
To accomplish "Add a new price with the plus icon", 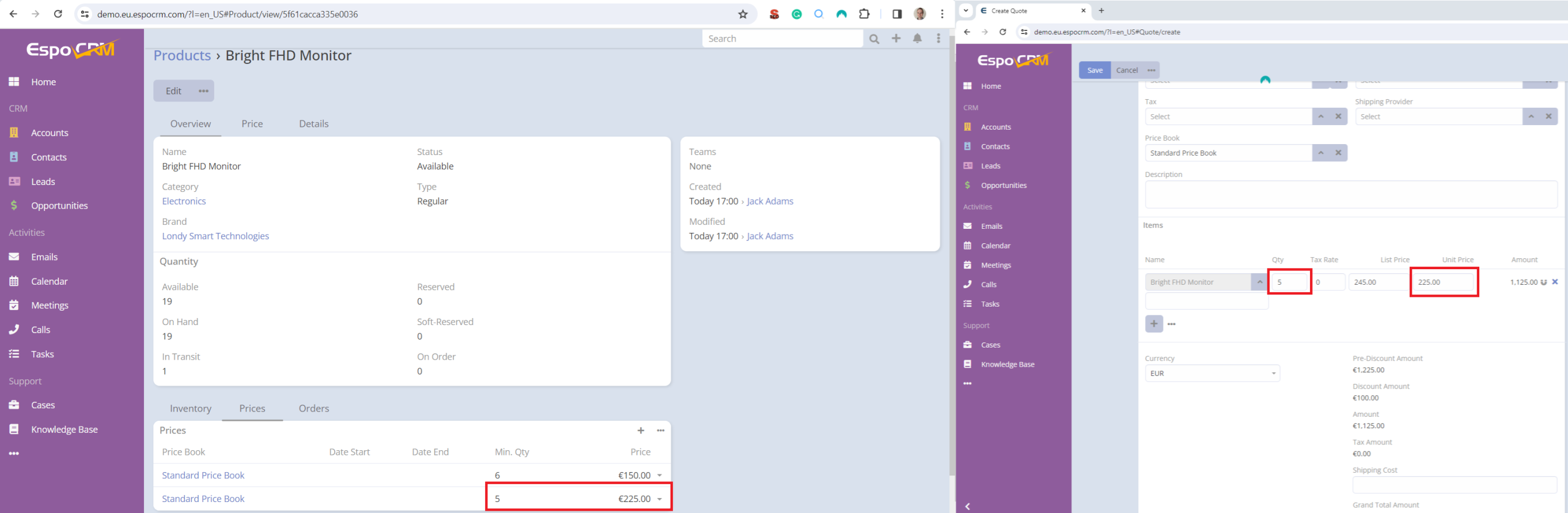I will (x=641, y=431).
